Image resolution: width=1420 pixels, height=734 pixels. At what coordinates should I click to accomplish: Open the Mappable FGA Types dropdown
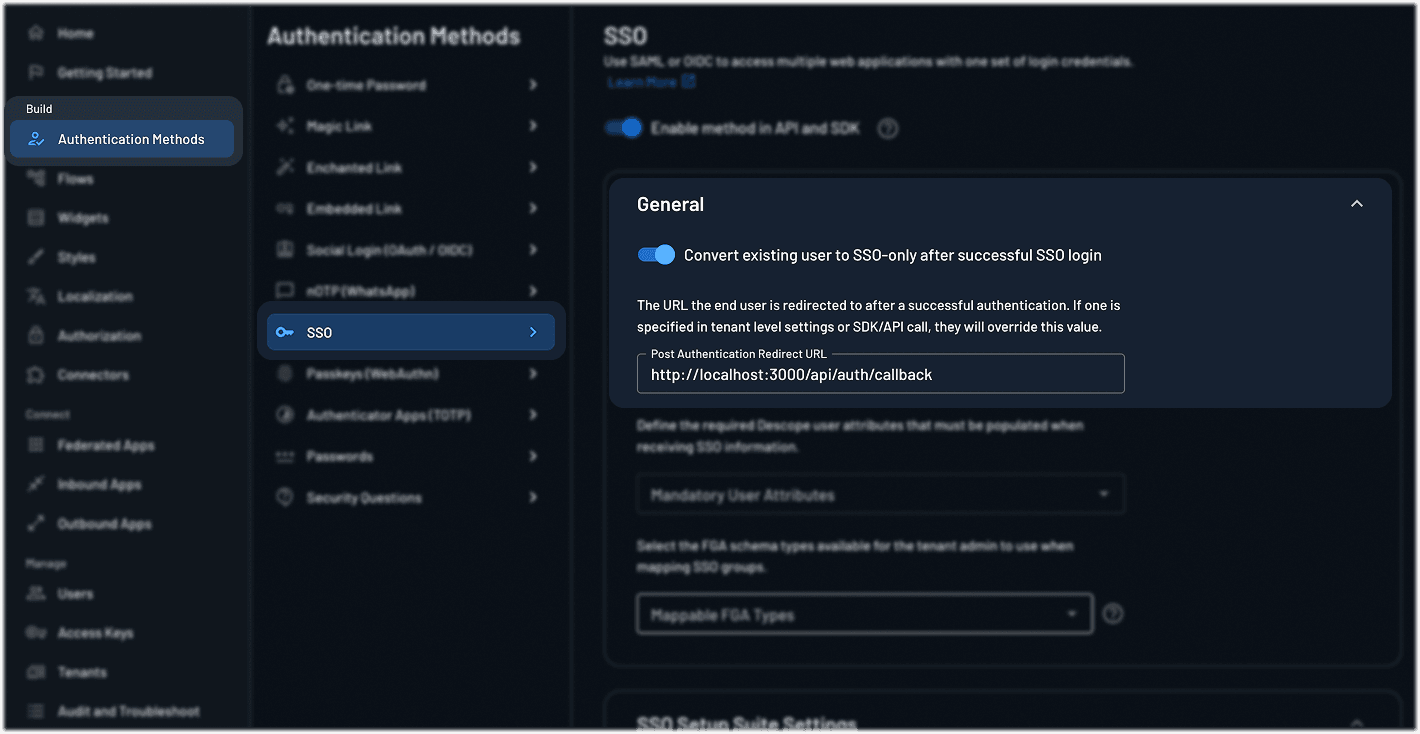[864, 614]
